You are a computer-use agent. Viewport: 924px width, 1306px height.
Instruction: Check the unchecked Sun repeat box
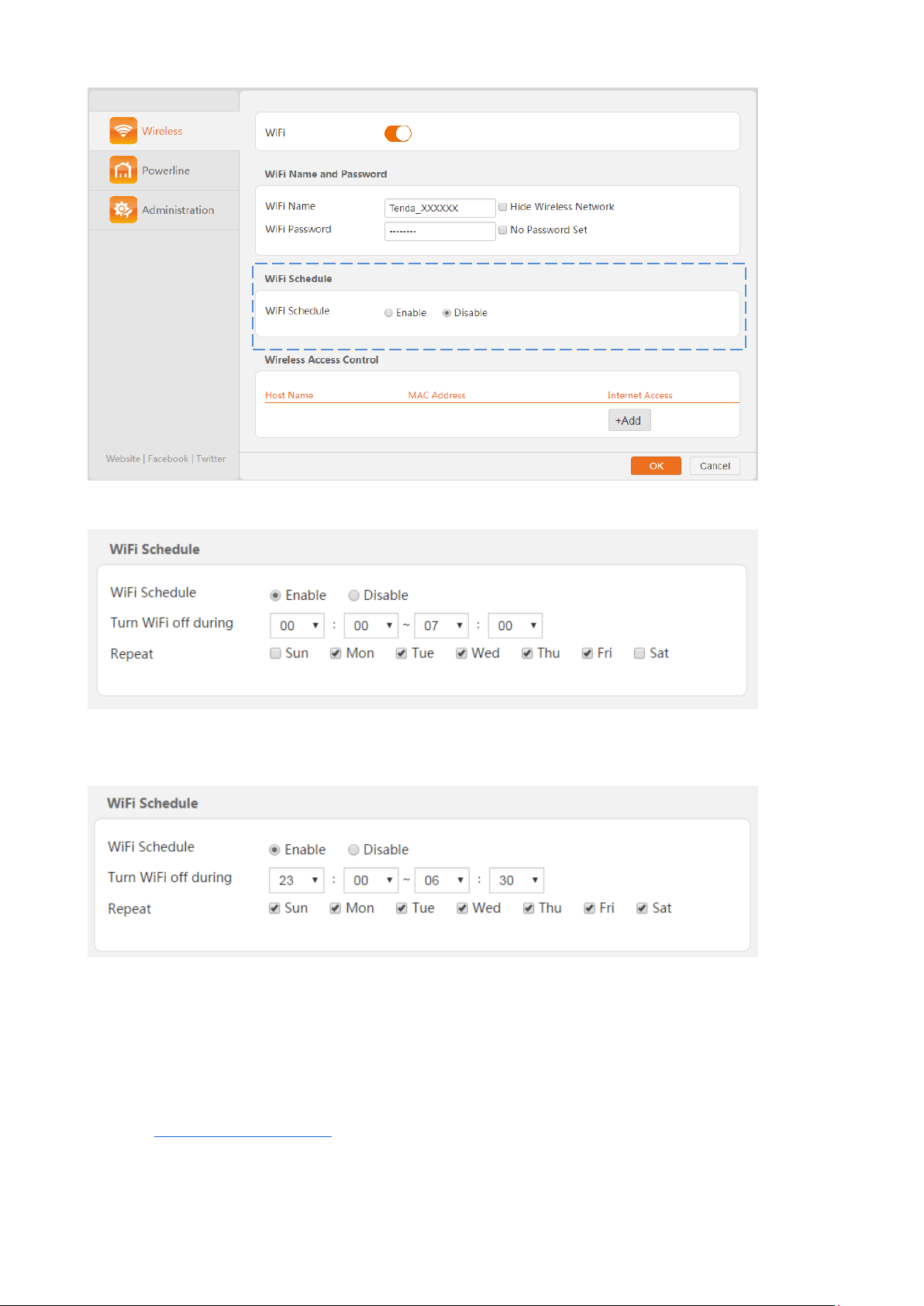275,653
